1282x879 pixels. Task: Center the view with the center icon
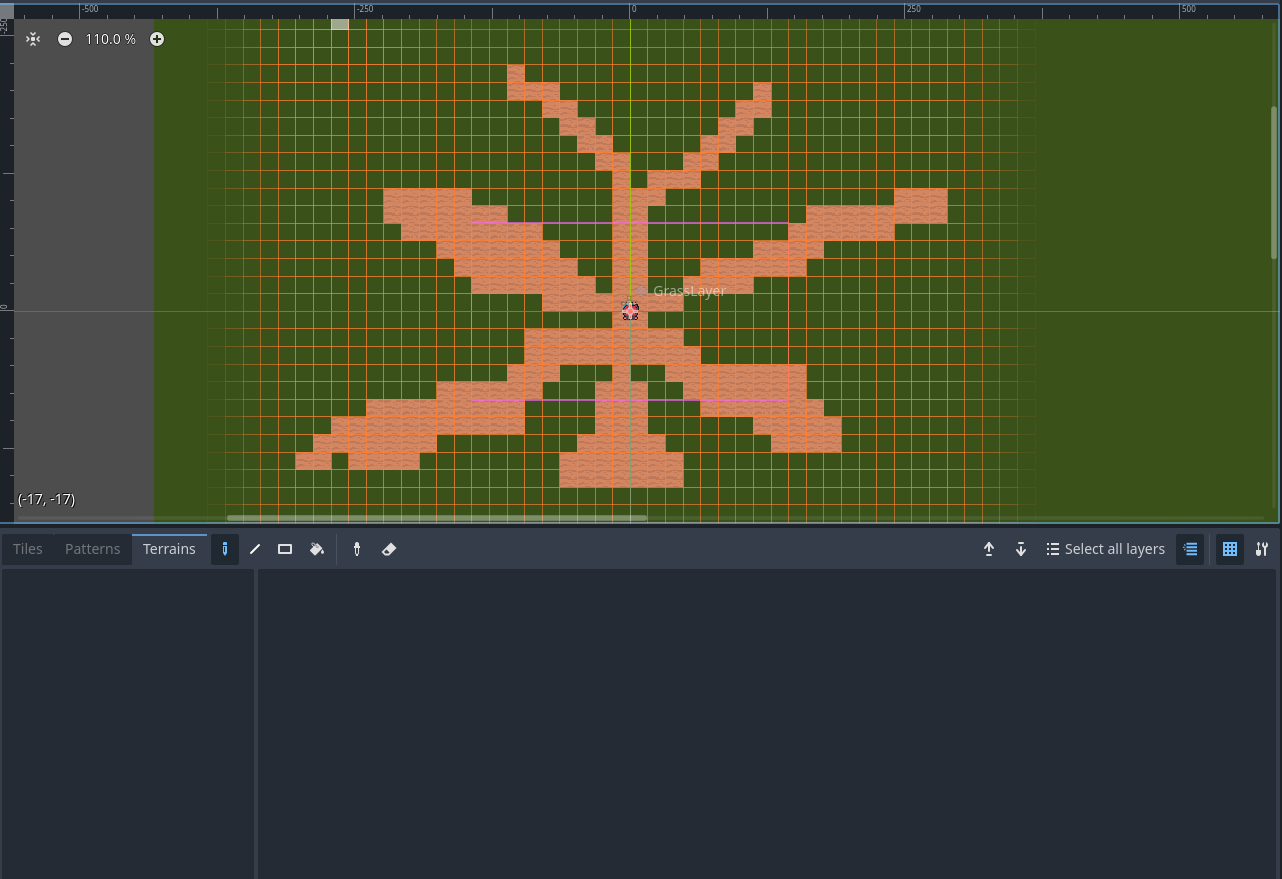pos(33,39)
